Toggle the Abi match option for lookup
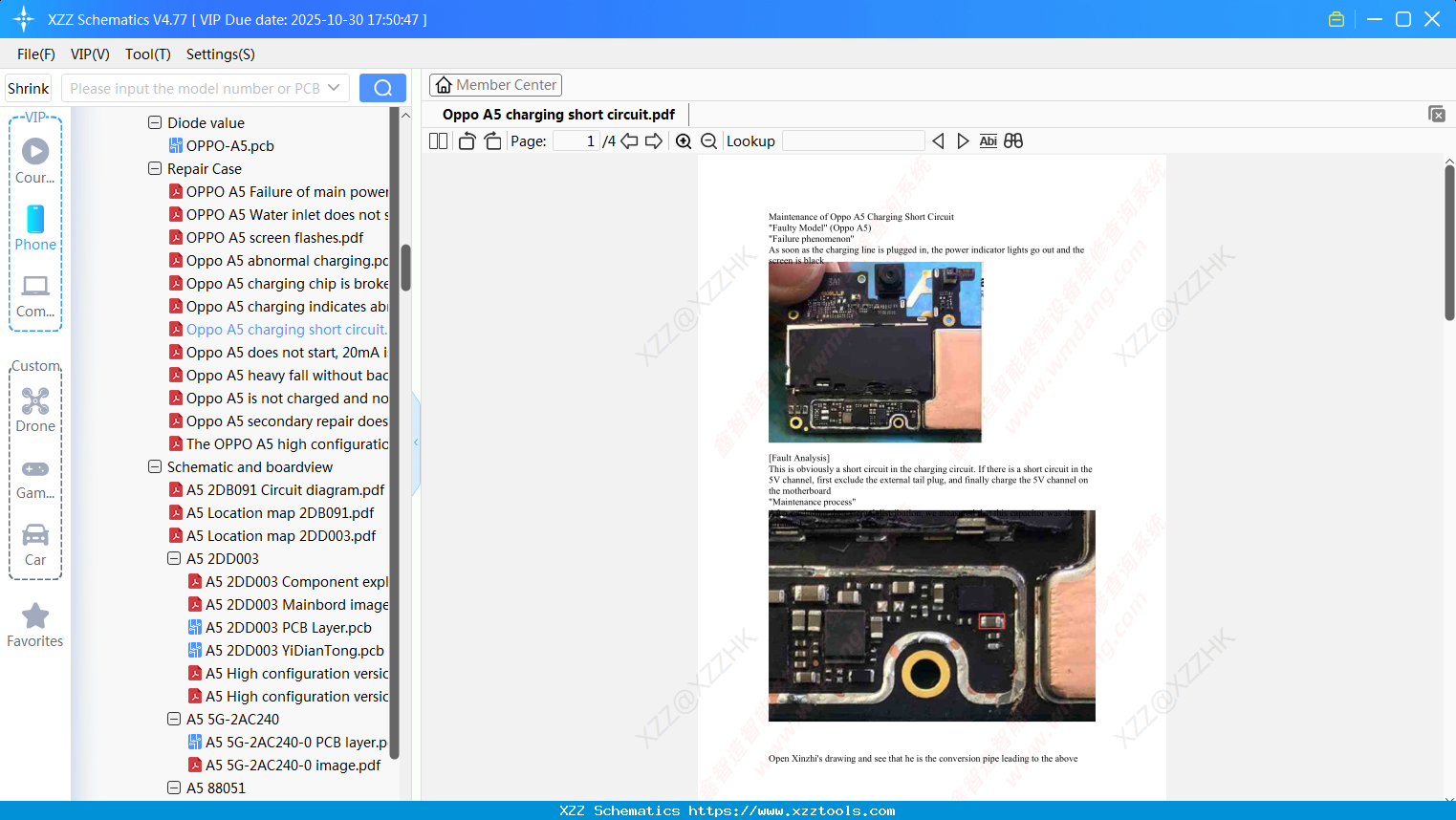 pos(989,141)
